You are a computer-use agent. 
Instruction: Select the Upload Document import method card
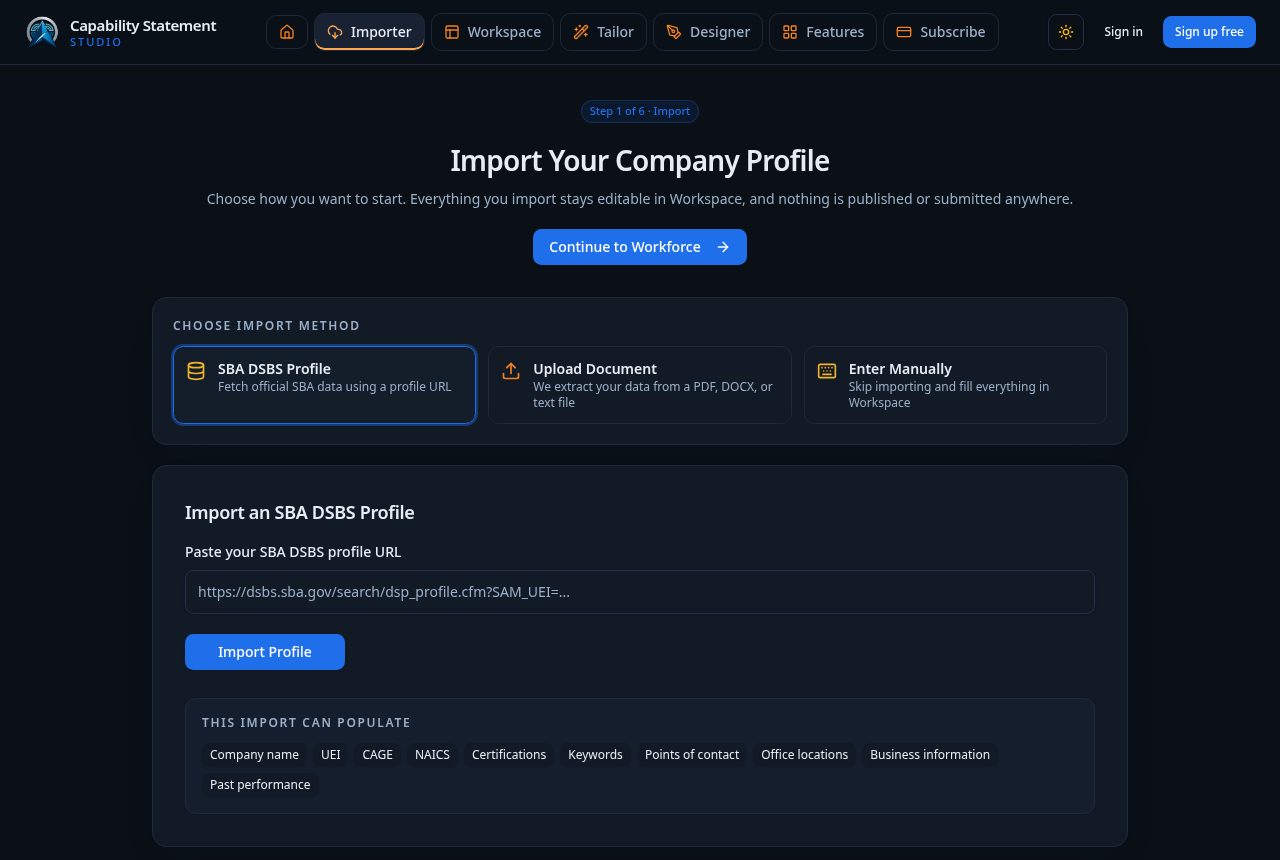[640, 385]
